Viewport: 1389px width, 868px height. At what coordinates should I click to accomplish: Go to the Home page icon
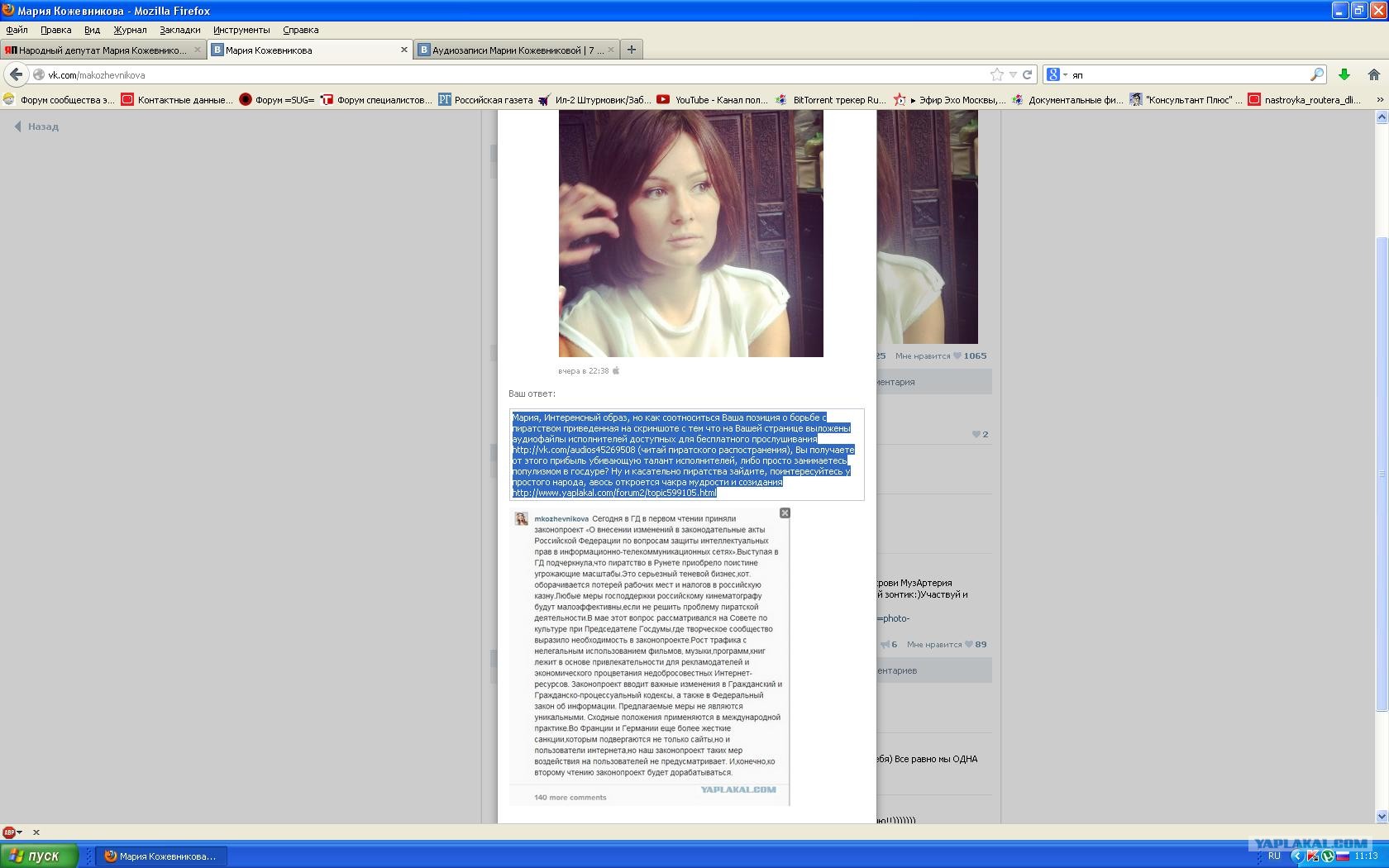click(x=1374, y=74)
